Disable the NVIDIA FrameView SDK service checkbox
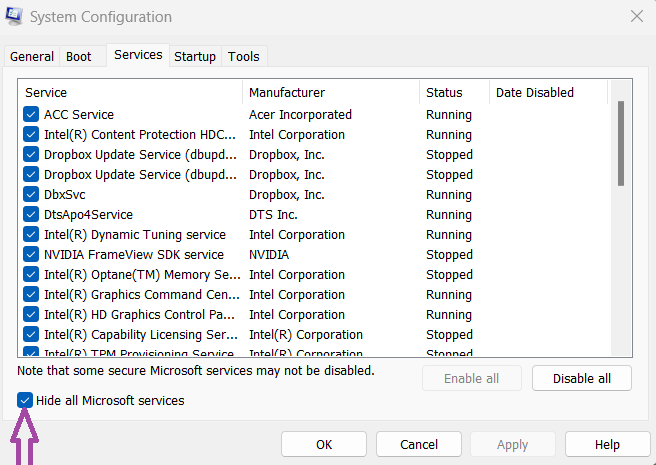Image resolution: width=656 pixels, height=465 pixels. point(31,255)
